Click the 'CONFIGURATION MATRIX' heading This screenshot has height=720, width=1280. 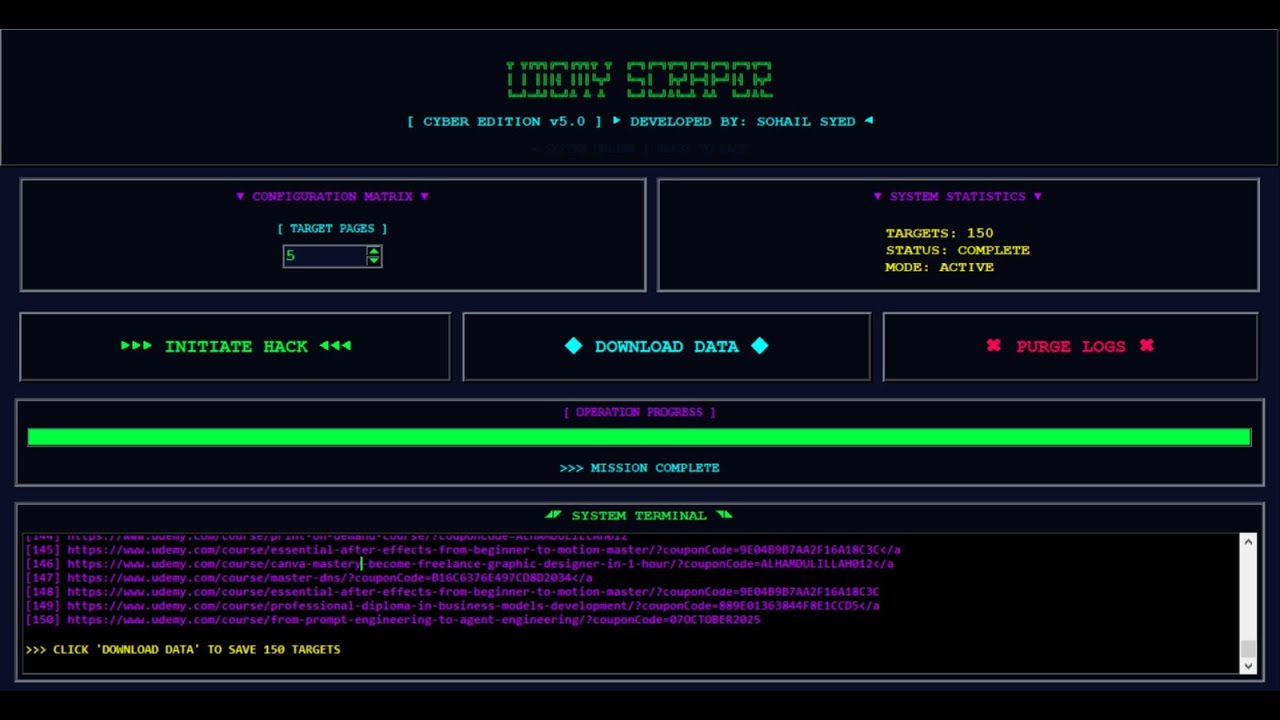(332, 196)
